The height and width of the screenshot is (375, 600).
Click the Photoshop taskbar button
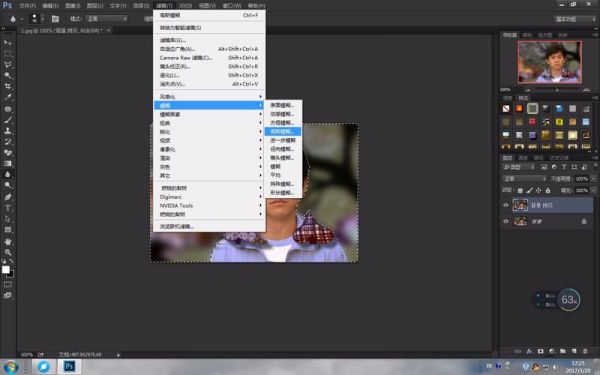[69, 366]
